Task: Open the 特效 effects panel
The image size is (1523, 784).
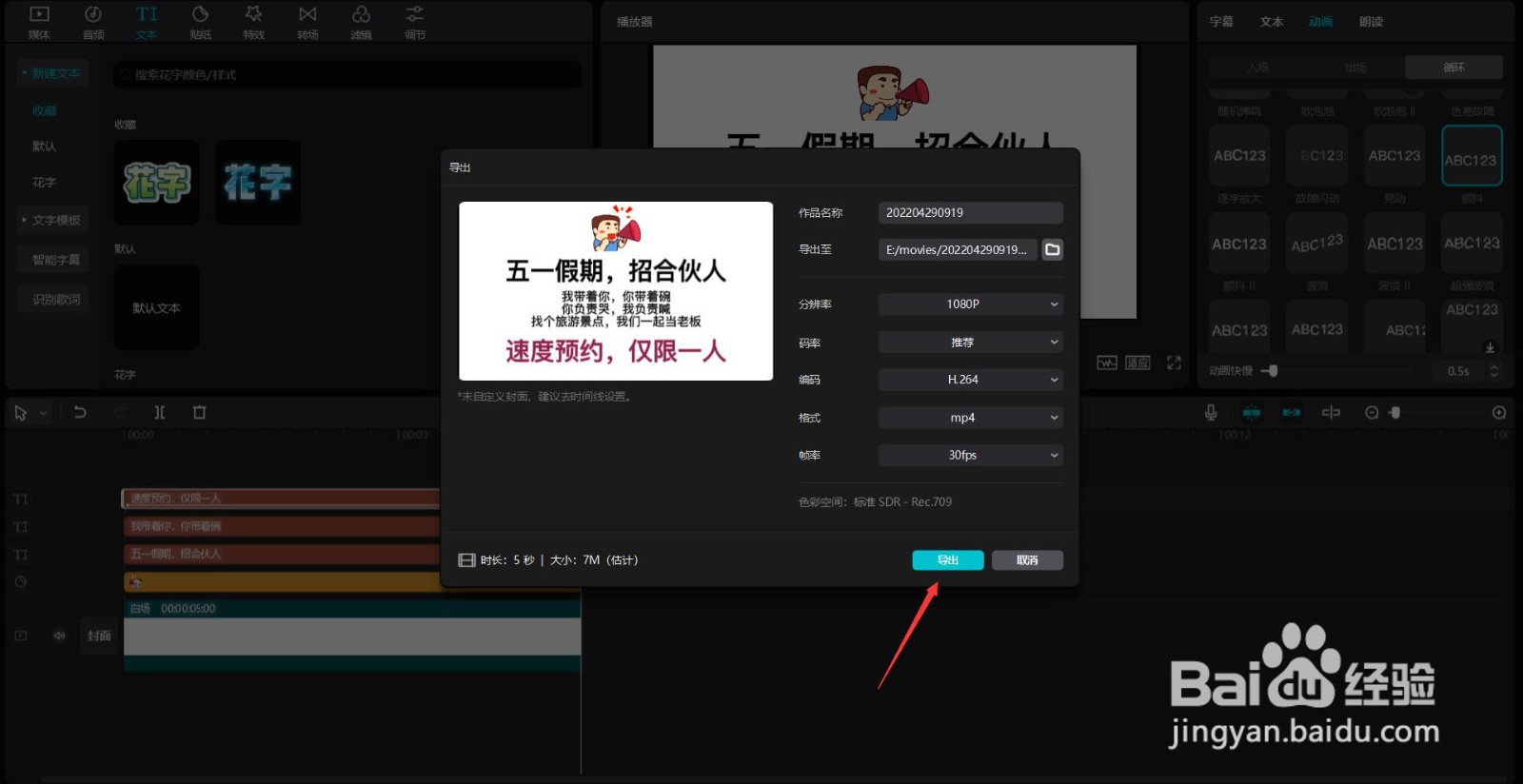Action: pyautogui.click(x=253, y=22)
